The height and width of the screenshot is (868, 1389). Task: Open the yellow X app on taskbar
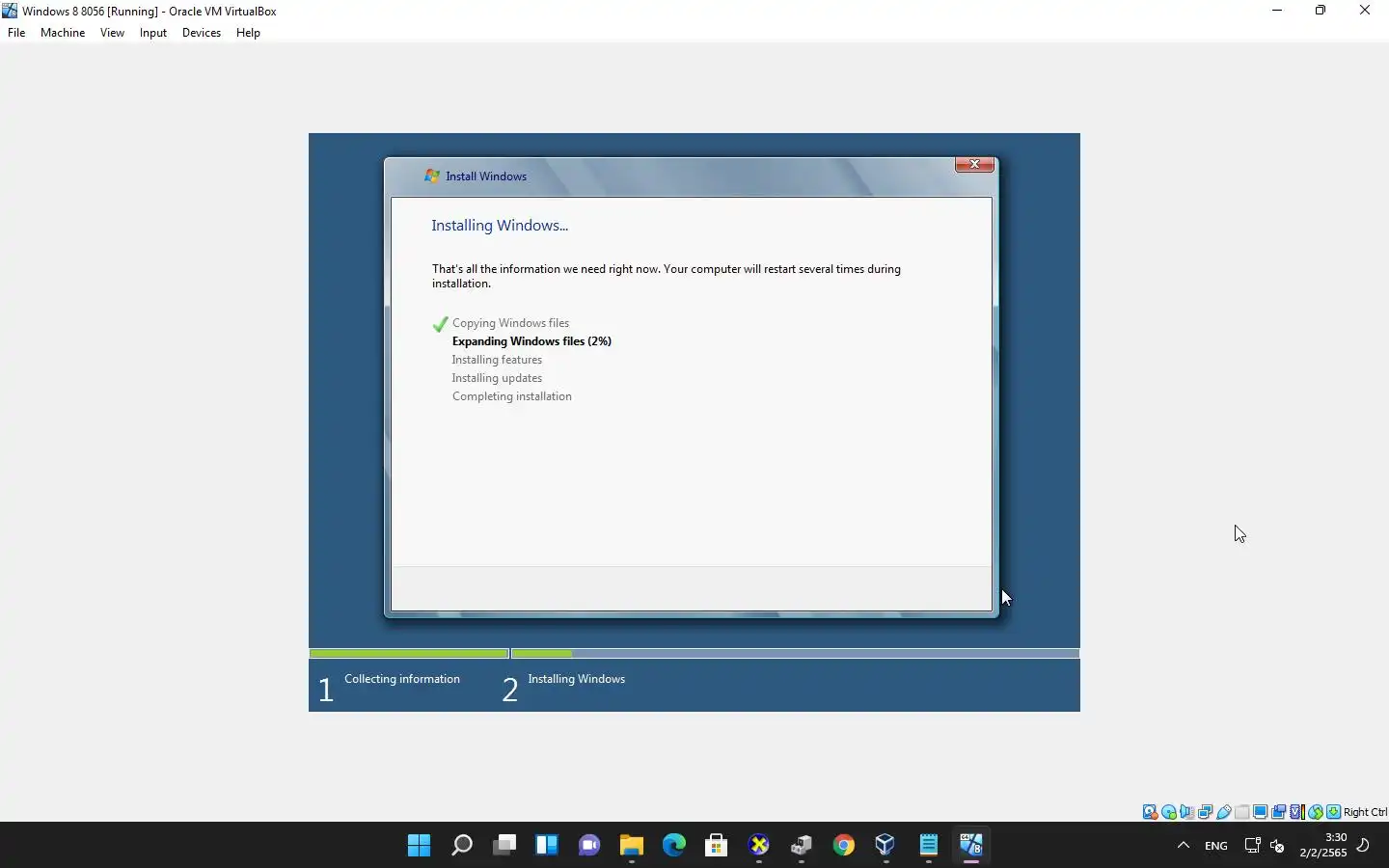(x=759, y=846)
